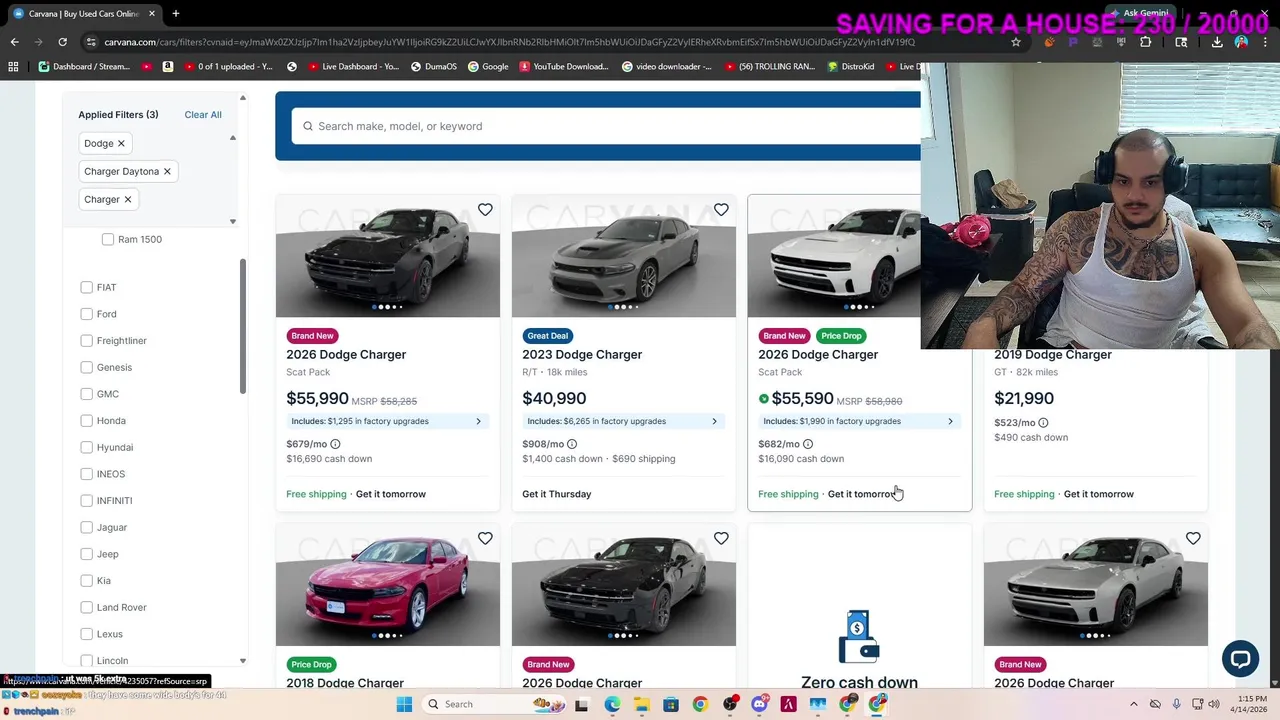
Task: Open Microsoft Store from taskbar
Action: click(671, 704)
